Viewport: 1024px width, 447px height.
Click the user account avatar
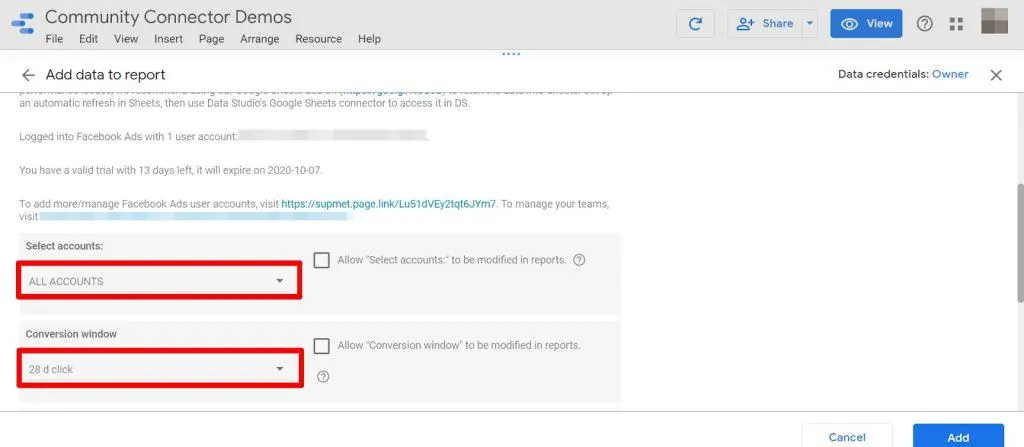[995, 21]
